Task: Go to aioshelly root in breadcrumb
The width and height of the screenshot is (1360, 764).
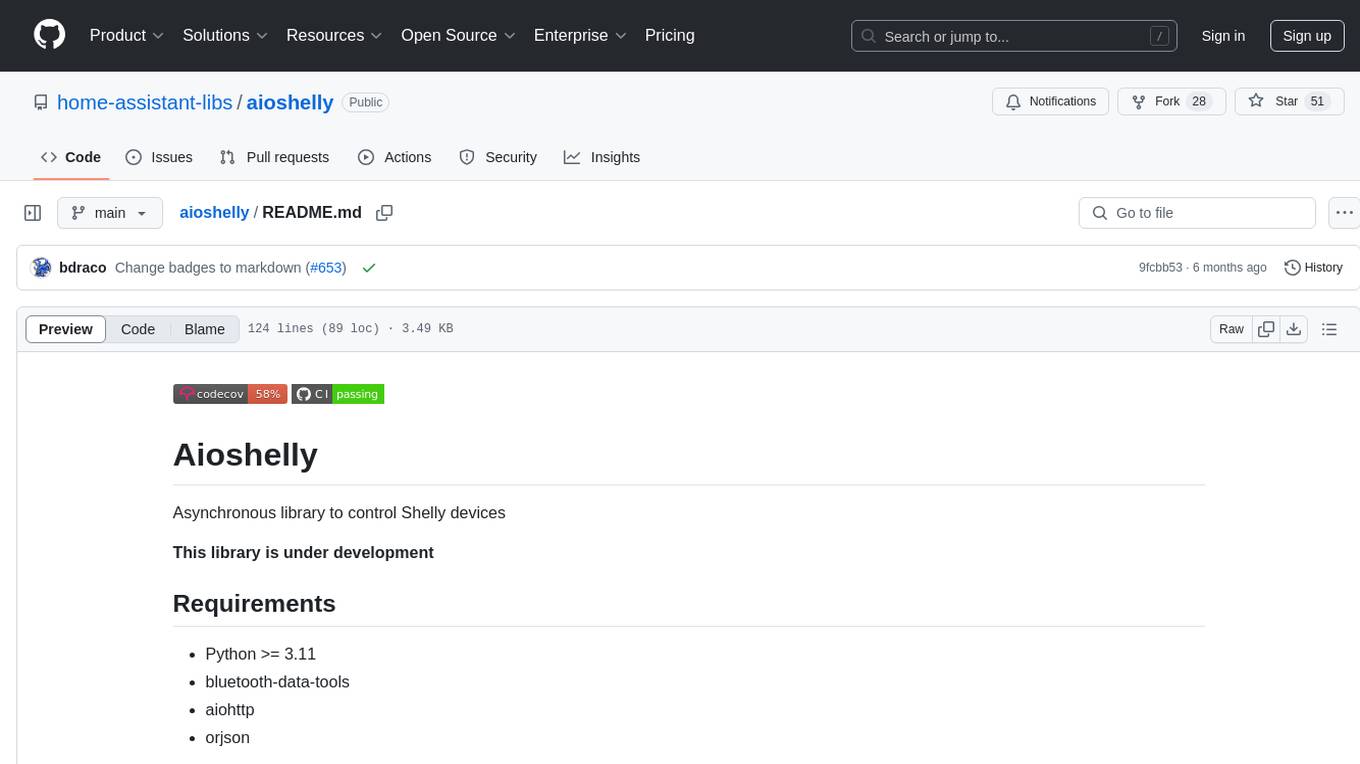Action: pyautogui.click(x=214, y=212)
